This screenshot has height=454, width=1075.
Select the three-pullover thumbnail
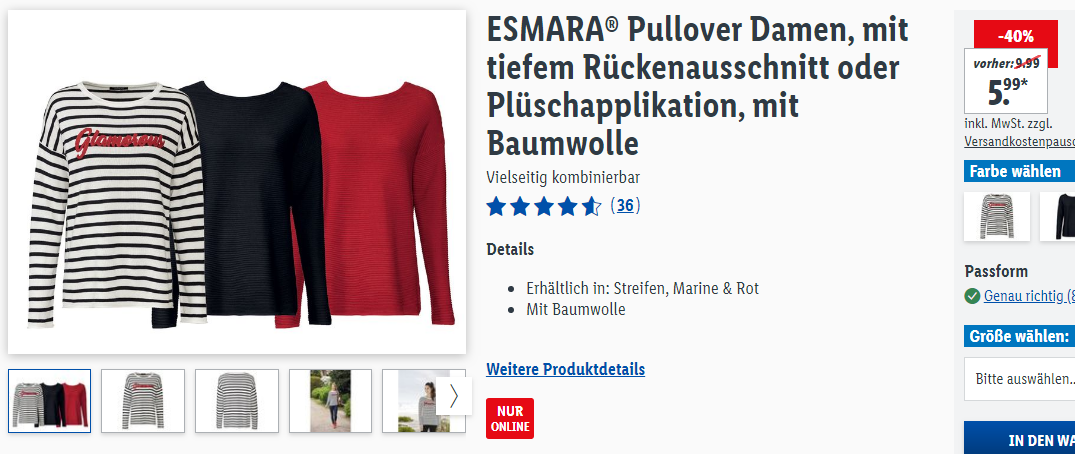(x=49, y=401)
